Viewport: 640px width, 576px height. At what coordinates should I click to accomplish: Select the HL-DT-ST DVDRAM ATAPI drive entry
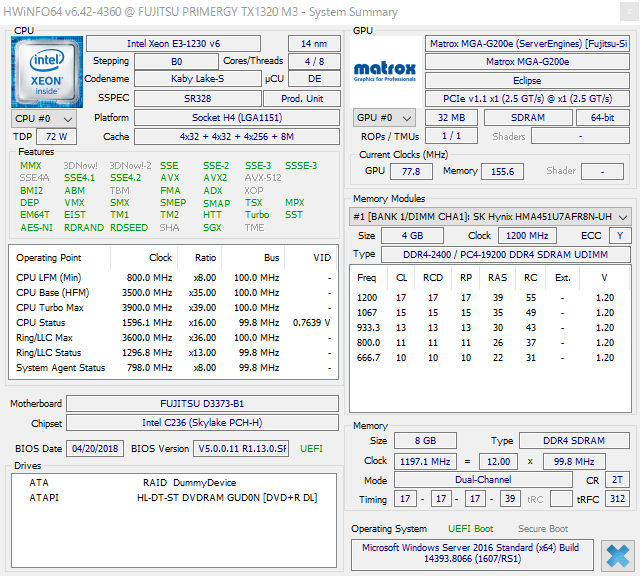click(226, 497)
